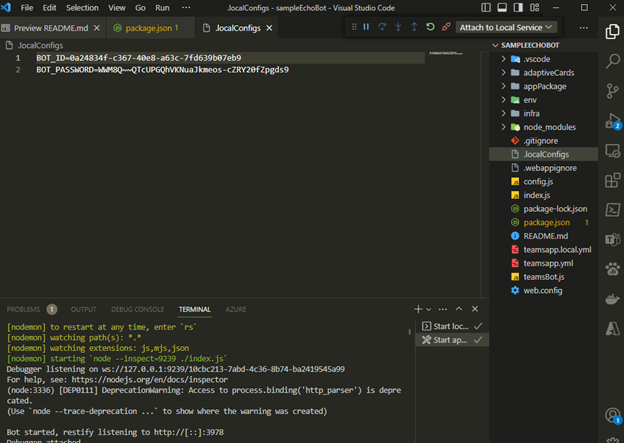This screenshot has height=443, width=624.
Task: Expand the adaptiveCards folder
Action: point(544,72)
